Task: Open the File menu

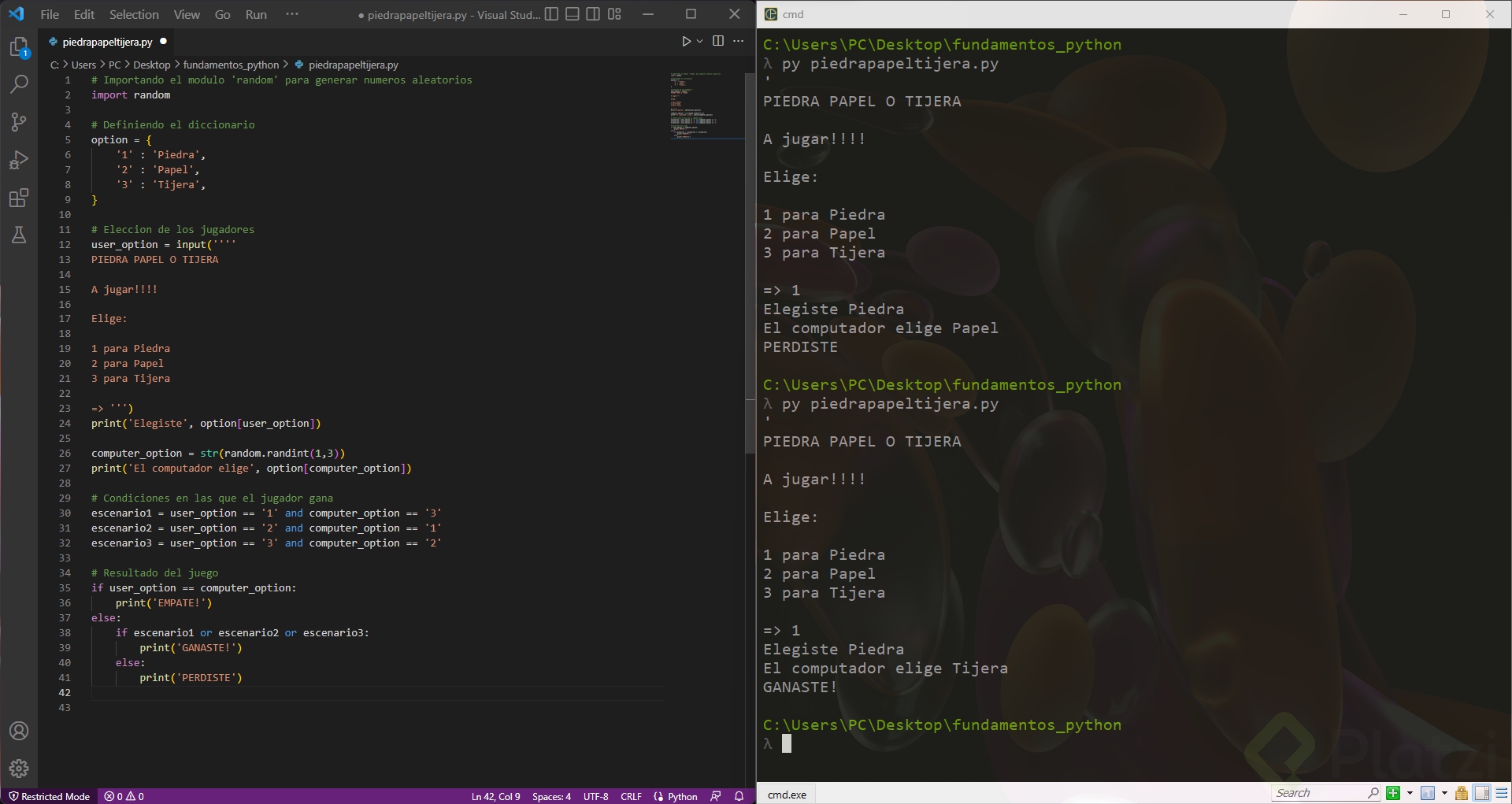Action: [50, 14]
